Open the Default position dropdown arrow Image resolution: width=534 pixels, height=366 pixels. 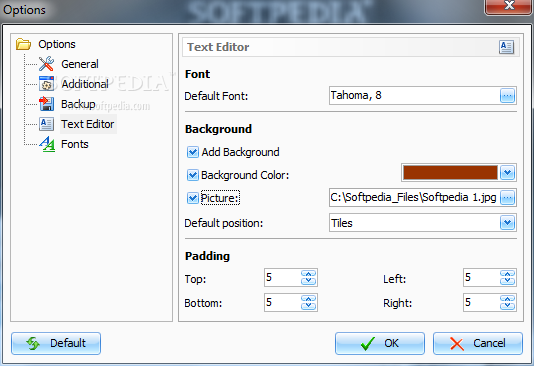(507, 223)
